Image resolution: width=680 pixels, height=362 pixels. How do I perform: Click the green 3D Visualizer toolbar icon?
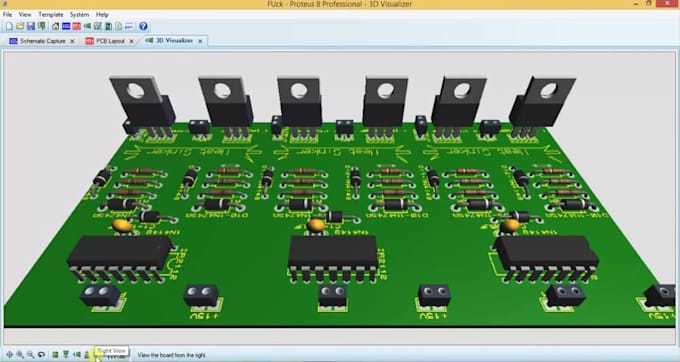click(87, 26)
